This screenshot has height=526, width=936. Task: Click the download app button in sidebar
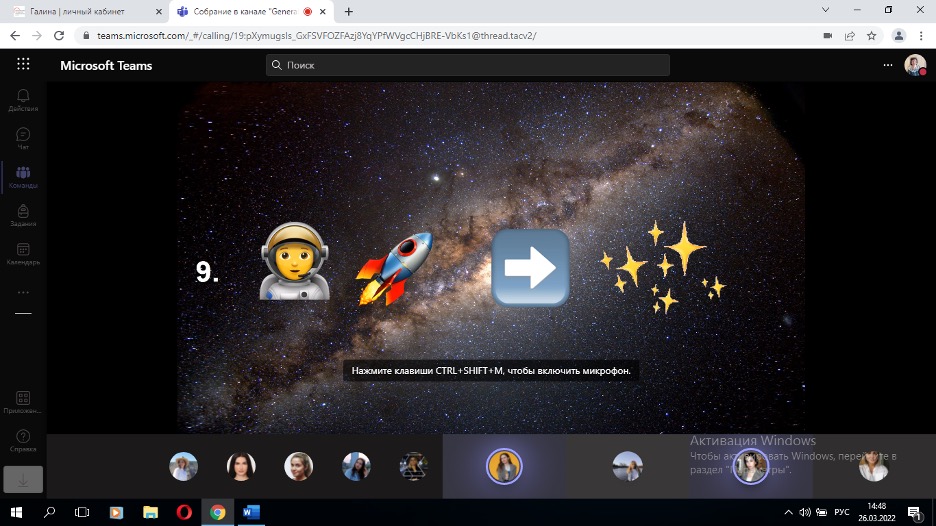[23, 479]
